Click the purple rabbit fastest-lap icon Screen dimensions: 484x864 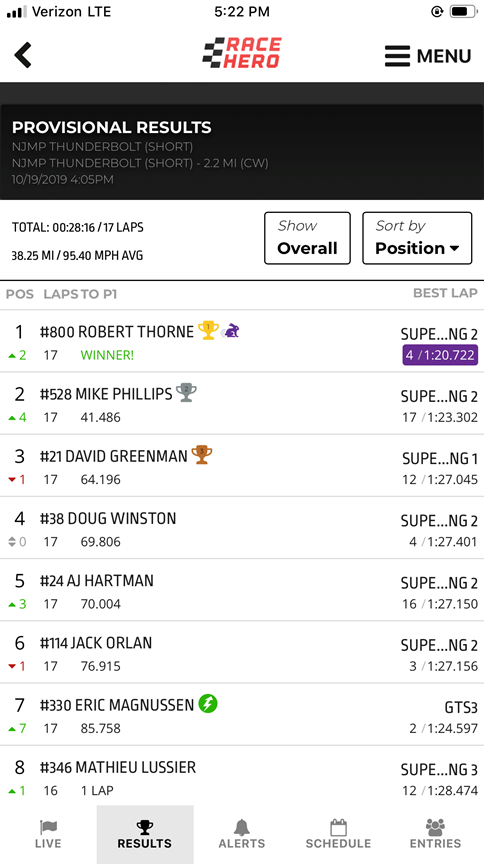pos(231,331)
